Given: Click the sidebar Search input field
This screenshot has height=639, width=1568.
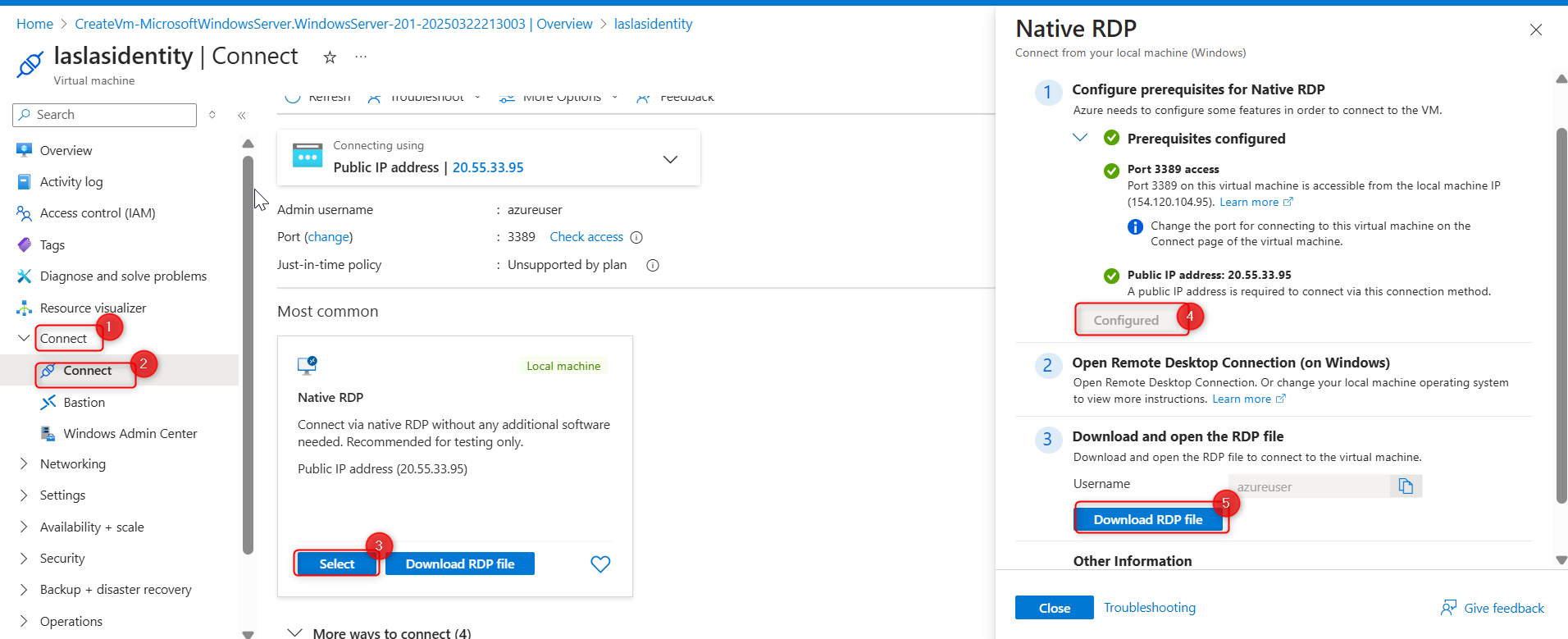Looking at the screenshot, I should tap(105, 115).
